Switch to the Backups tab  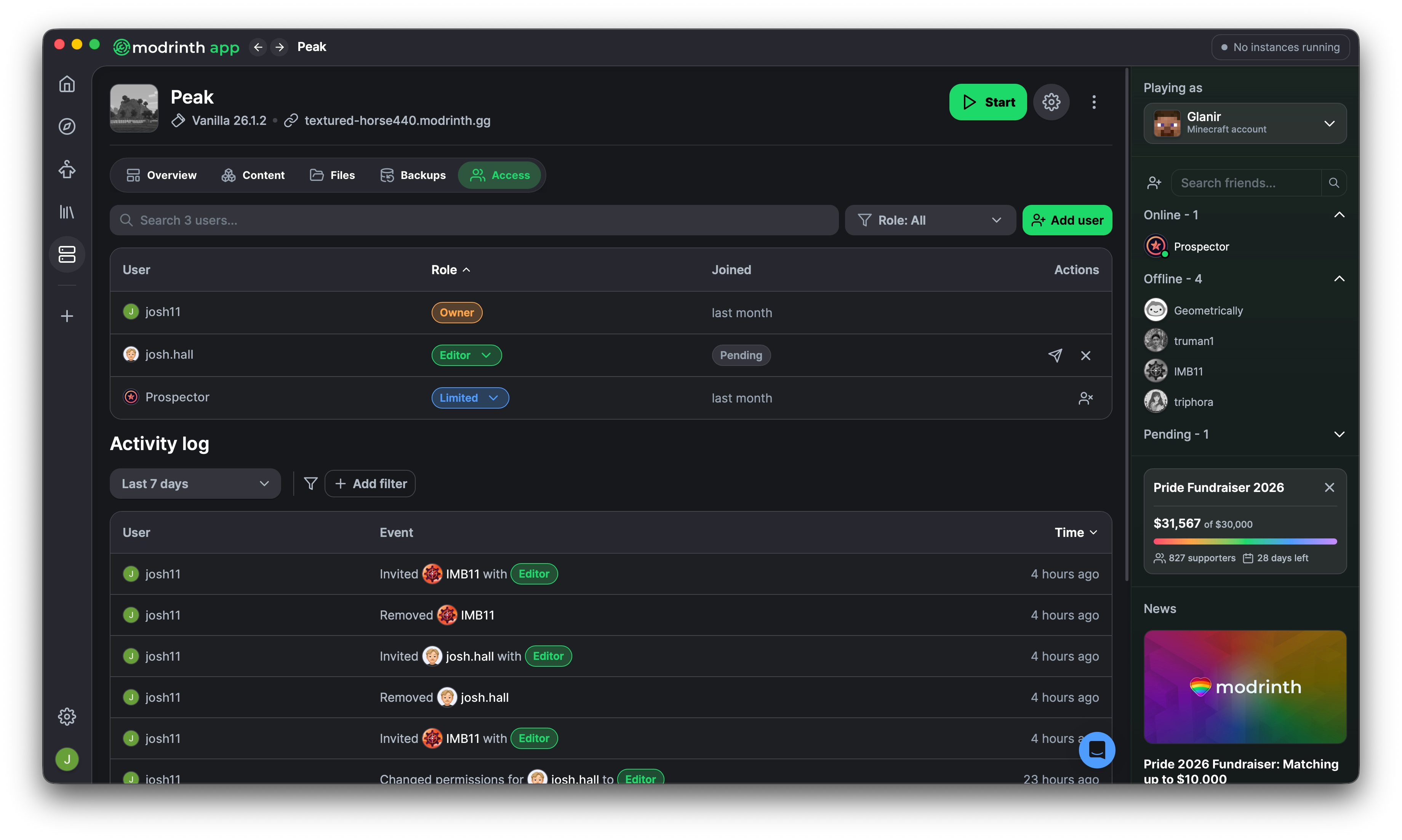tap(413, 175)
